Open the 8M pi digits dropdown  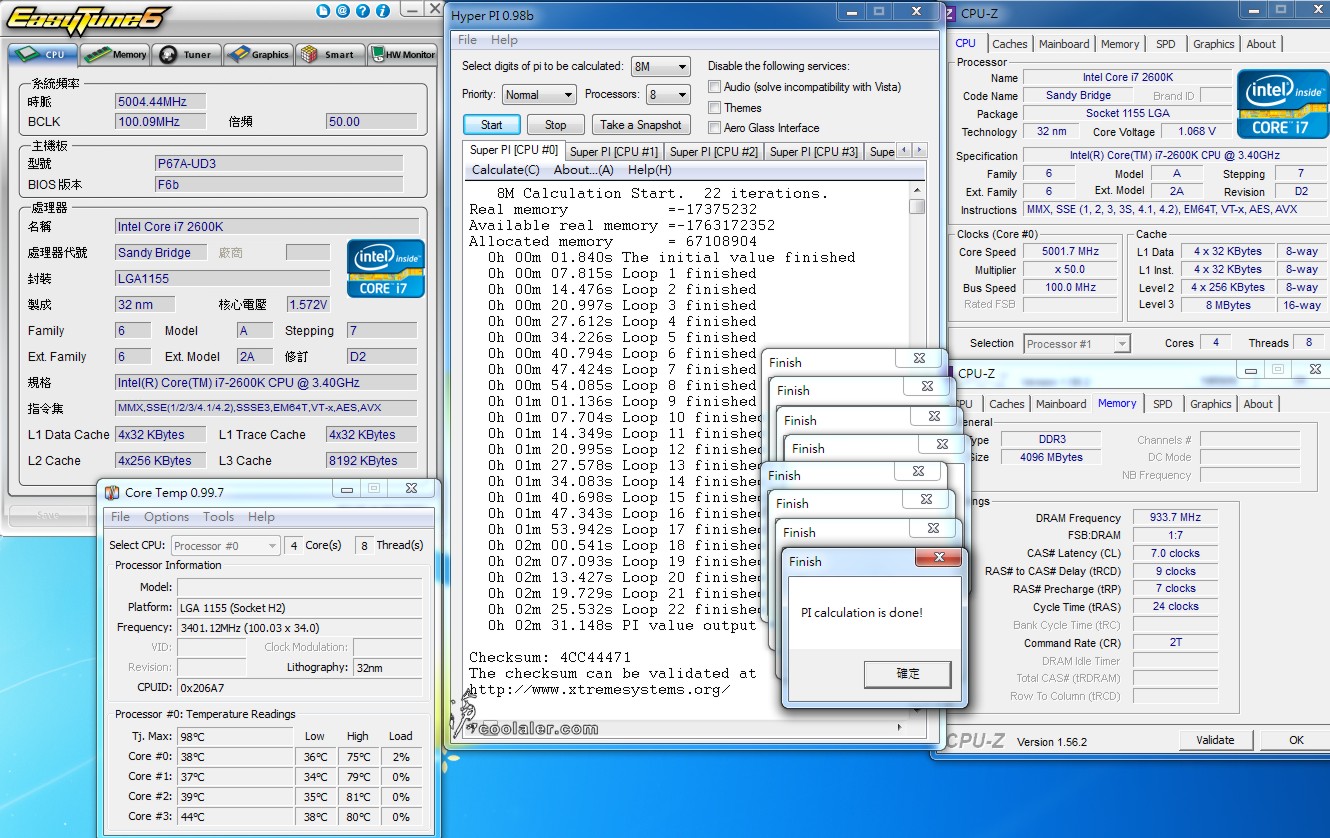pyautogui.click(x=661, y=66)
